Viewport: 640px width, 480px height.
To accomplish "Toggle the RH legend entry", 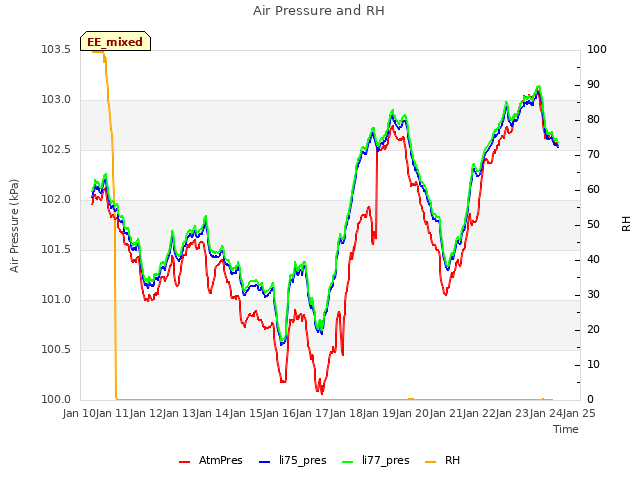I will point(442,460).
